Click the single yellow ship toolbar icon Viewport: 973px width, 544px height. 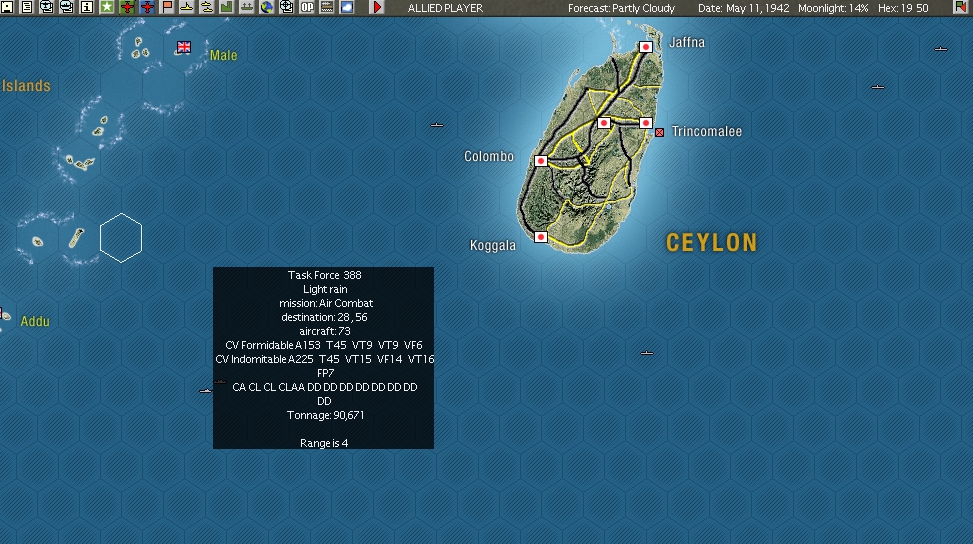[187, 7]
